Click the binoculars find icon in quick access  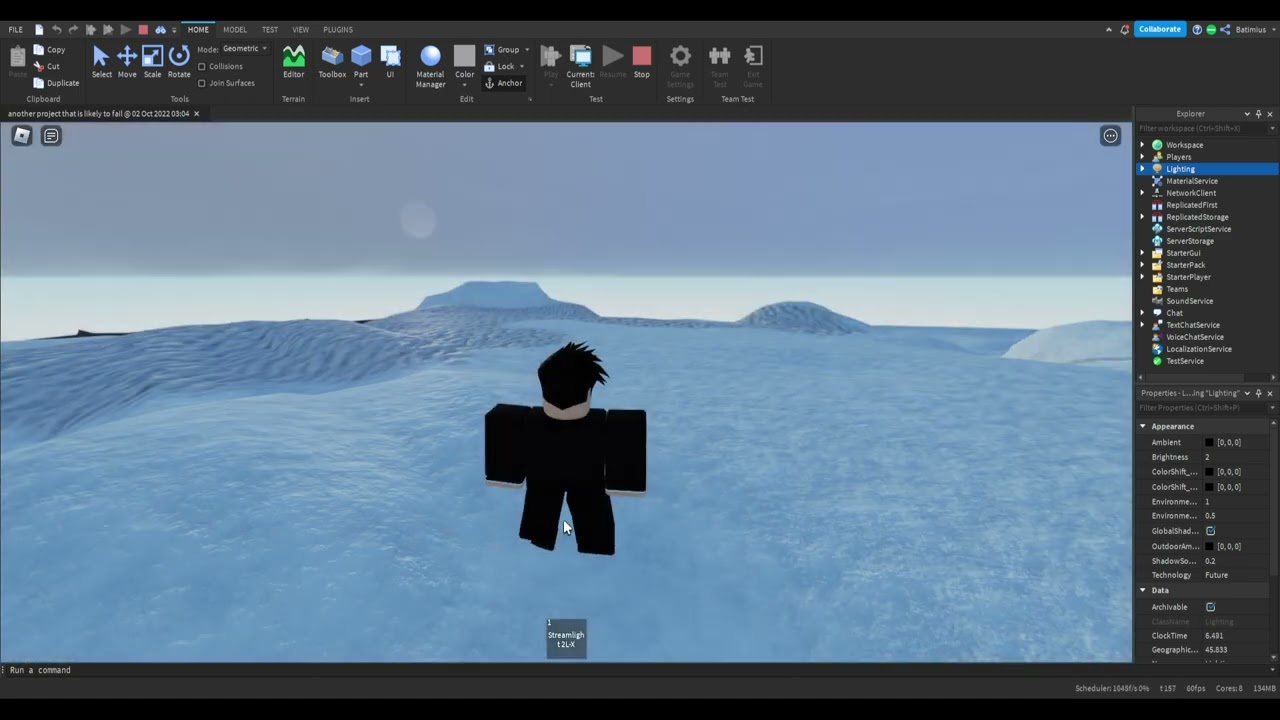click(160, 29)
